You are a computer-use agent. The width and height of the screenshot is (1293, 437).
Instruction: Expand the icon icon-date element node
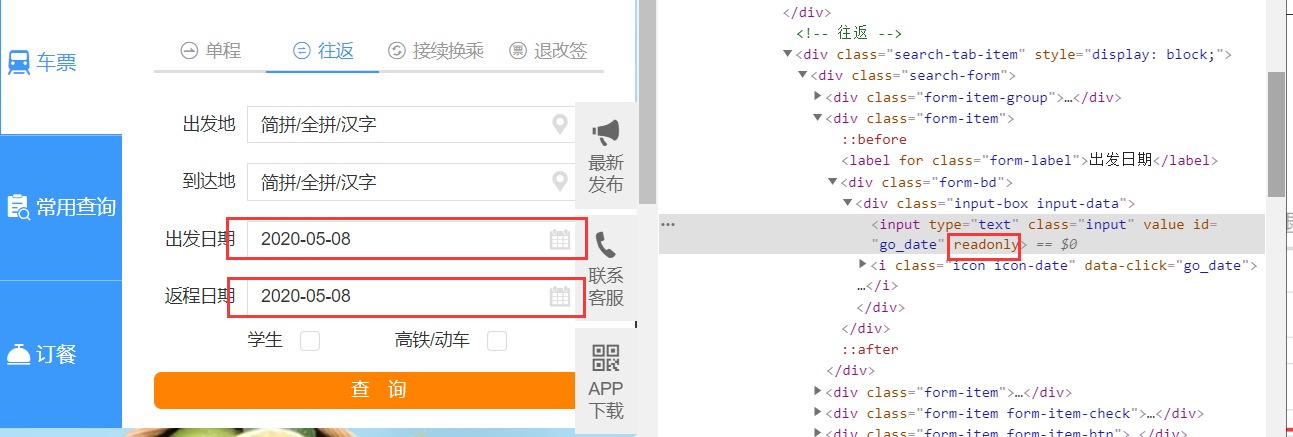(864, 265)
